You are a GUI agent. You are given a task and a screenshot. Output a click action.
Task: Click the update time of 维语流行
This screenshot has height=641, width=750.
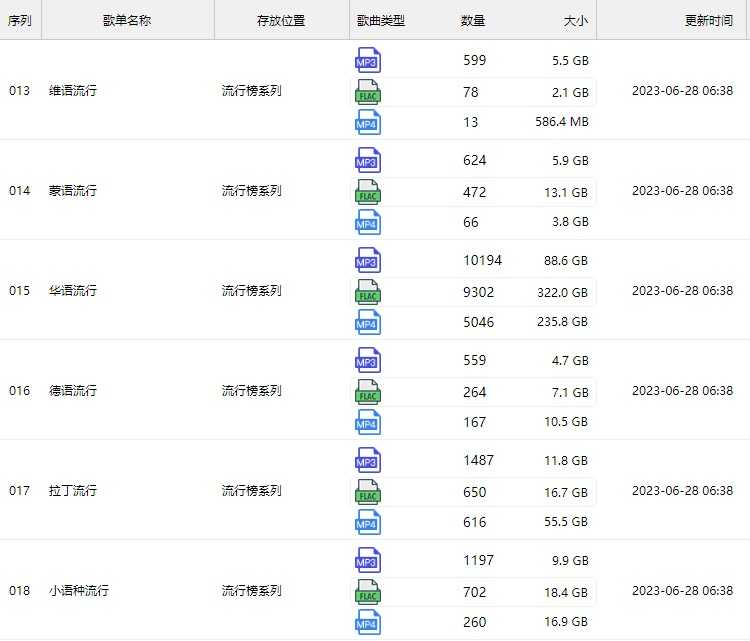(683, 90)
